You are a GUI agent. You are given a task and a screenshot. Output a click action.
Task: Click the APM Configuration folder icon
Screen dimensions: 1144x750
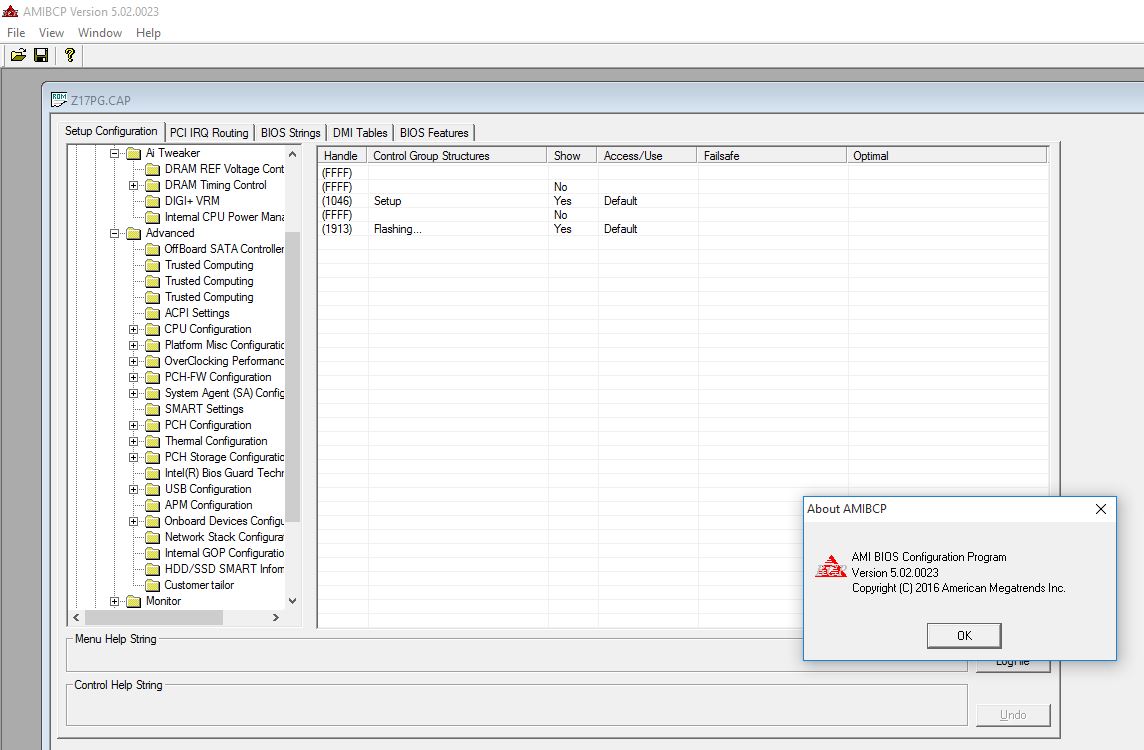coord(152,506)
